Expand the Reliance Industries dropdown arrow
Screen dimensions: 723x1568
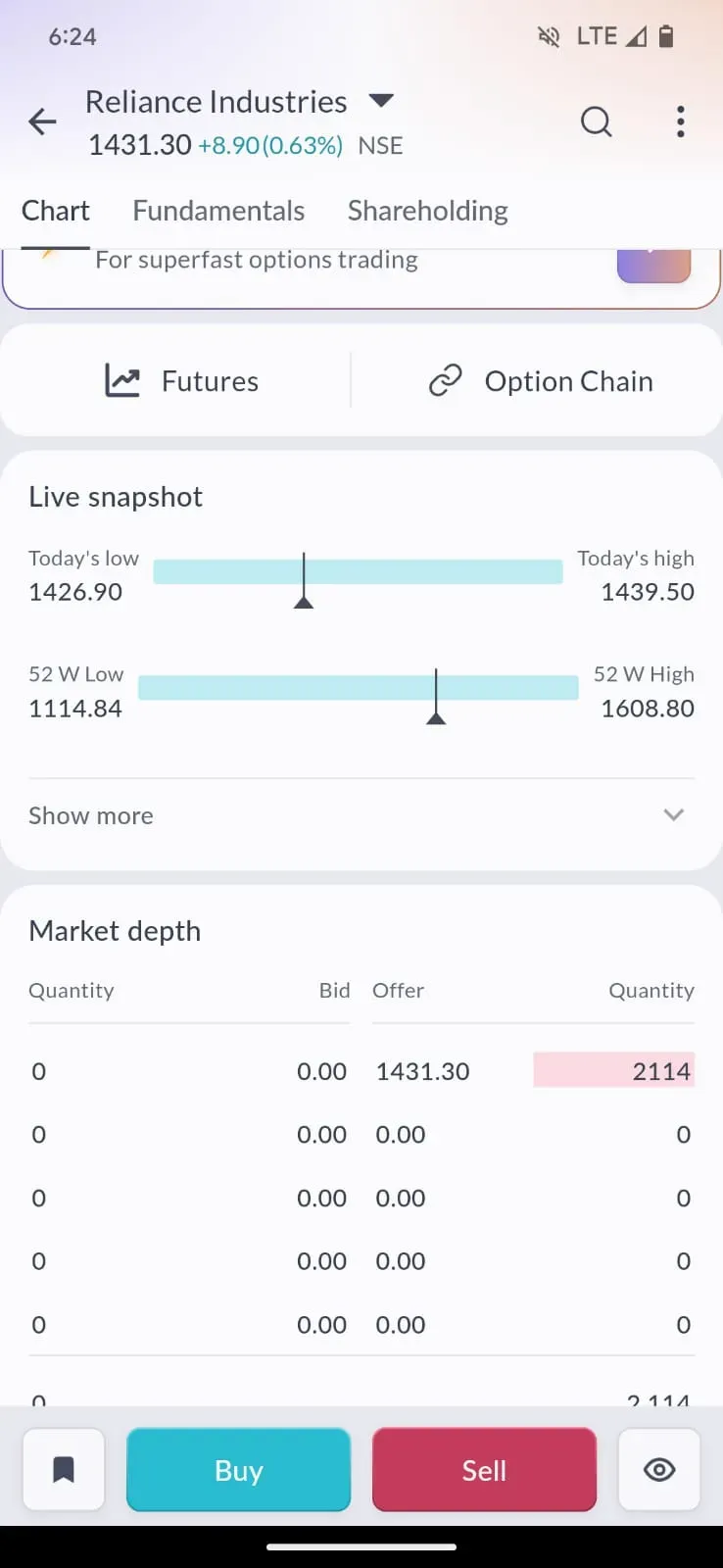point(381,100)
